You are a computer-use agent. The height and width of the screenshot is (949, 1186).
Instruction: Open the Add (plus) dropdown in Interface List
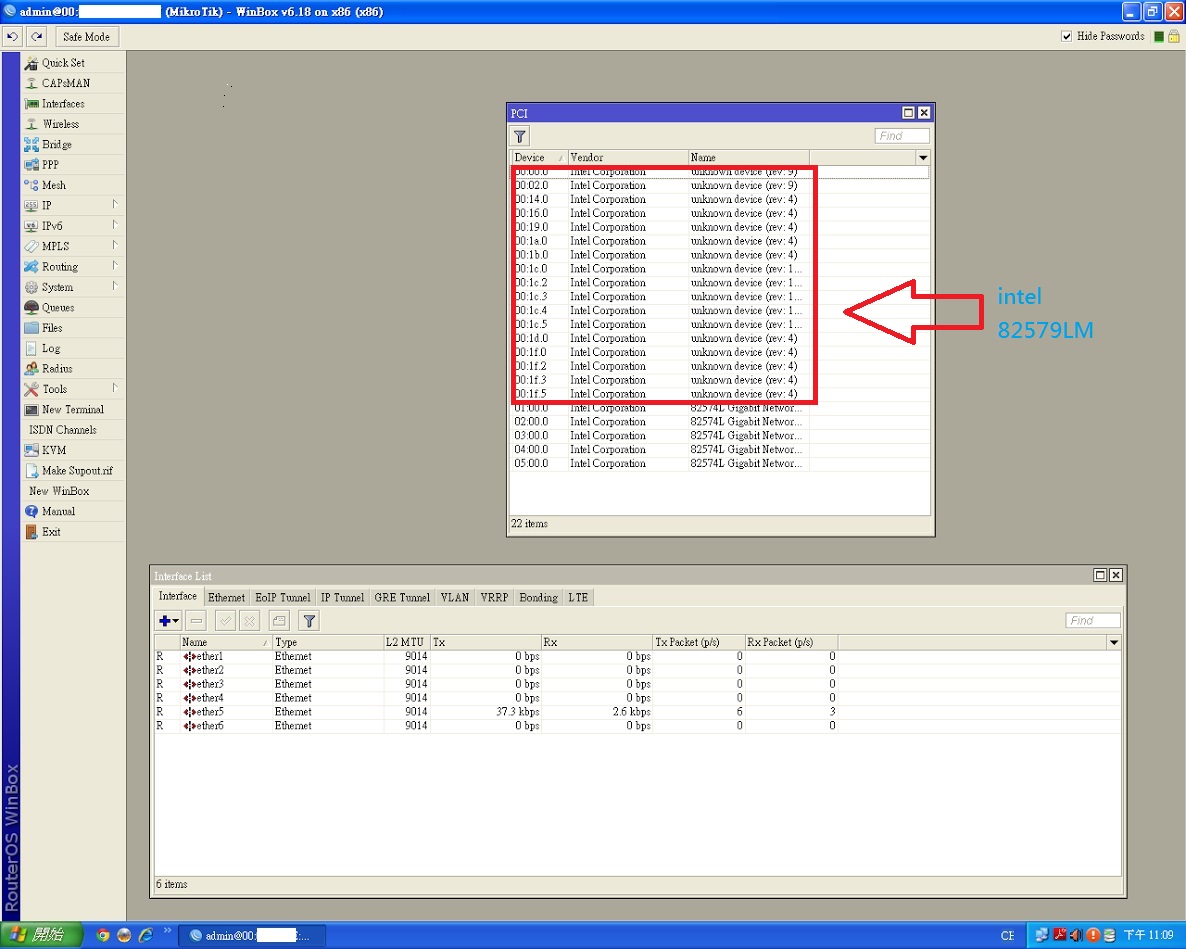click(x=168, y=621)
